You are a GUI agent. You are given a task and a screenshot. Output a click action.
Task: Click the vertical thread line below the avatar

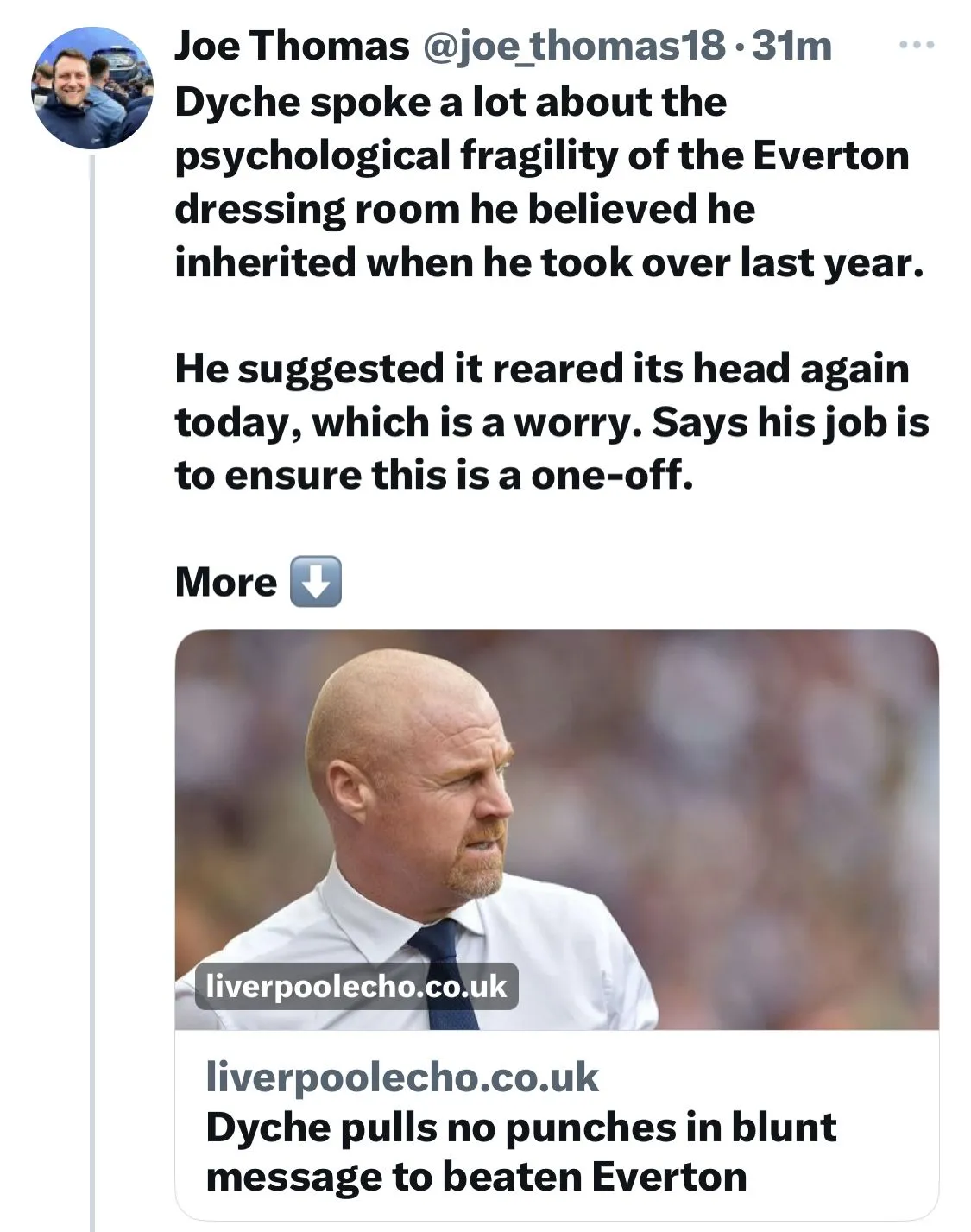(x=92, y=691)
